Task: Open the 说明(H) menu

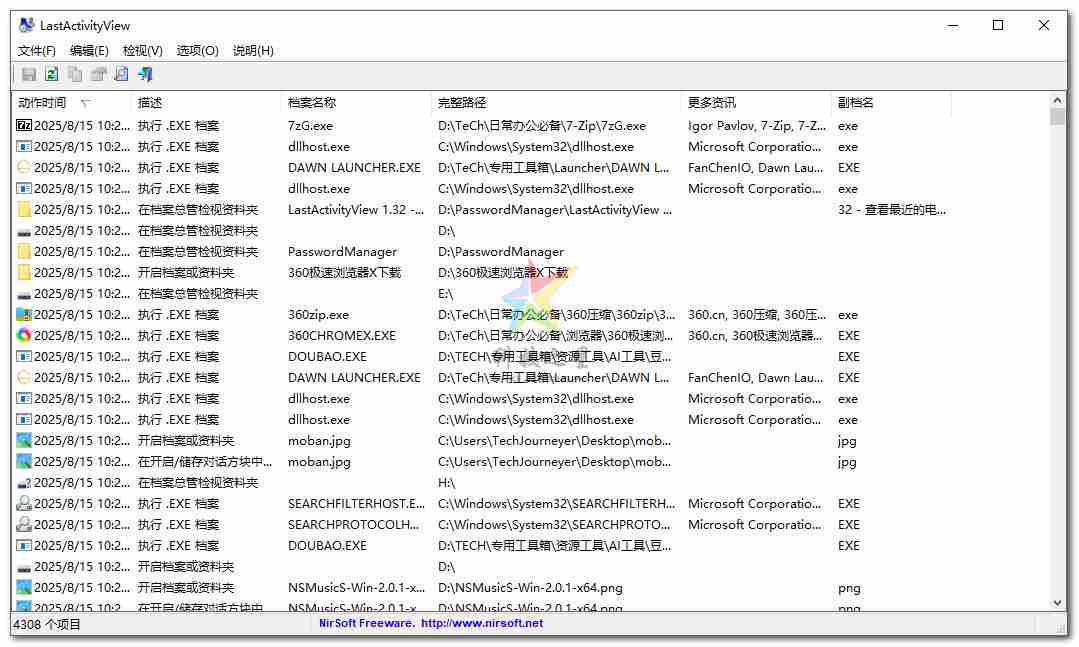Action: pos(252,50)
